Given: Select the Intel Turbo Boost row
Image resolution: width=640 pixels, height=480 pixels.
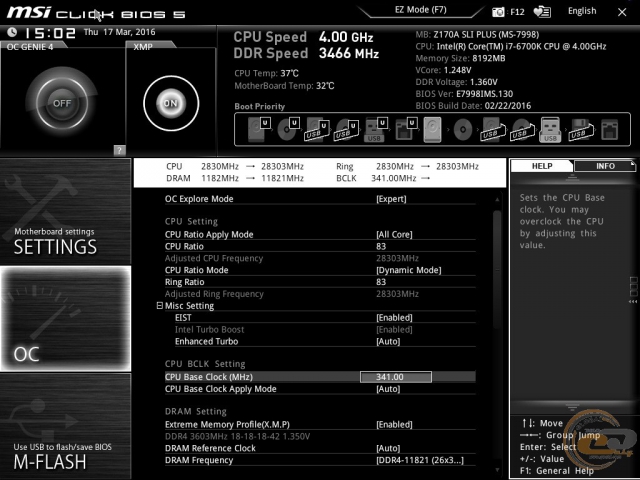Looking at the screenshot, I should point(325,329).
